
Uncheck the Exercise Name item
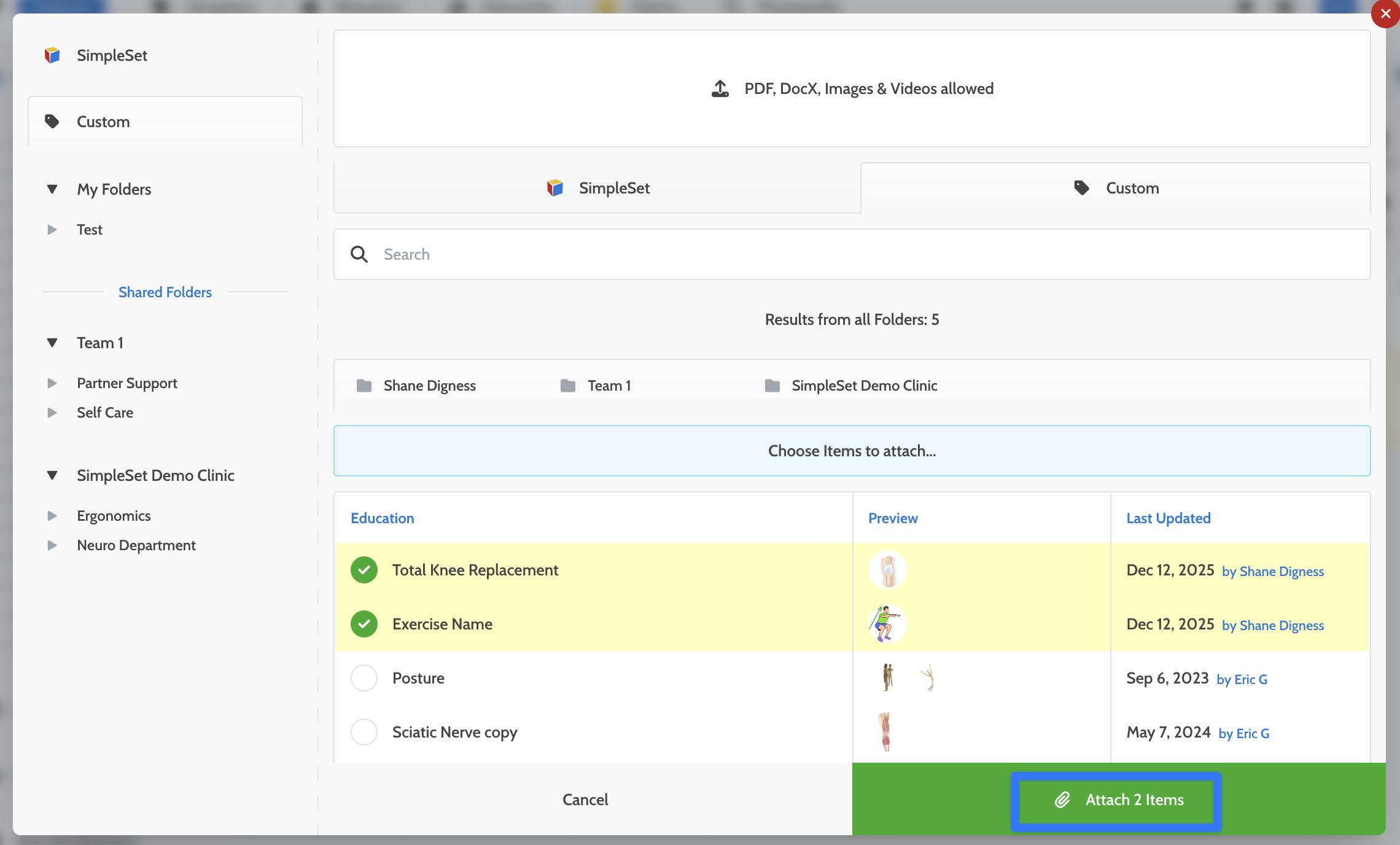click(x=364, y=624)
